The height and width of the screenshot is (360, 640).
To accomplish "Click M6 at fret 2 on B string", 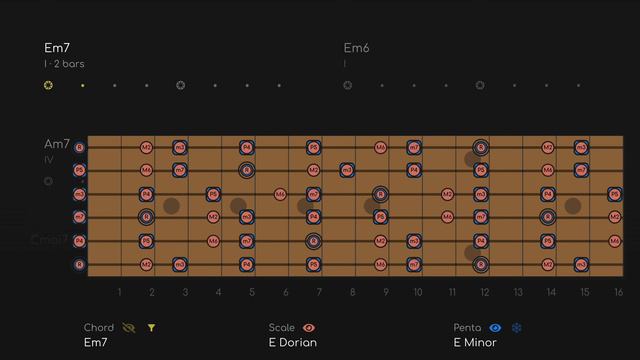I will click(x=146, y=170).
